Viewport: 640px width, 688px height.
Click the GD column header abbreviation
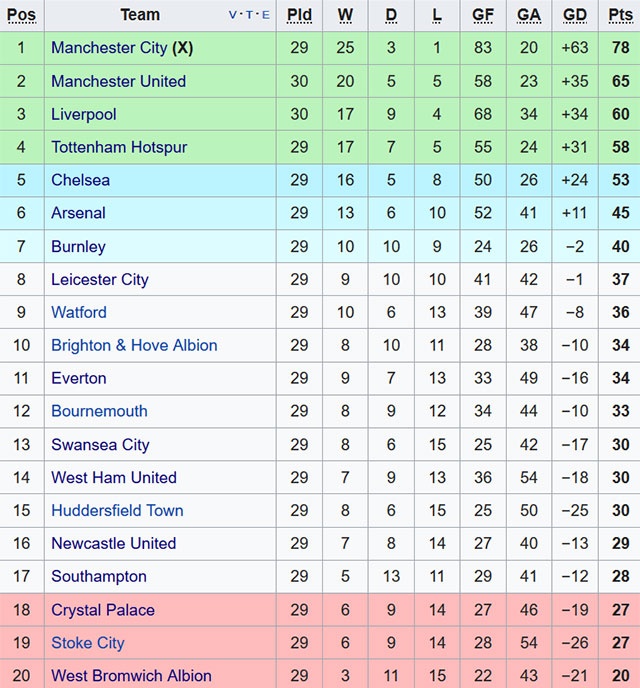(575, 15)
